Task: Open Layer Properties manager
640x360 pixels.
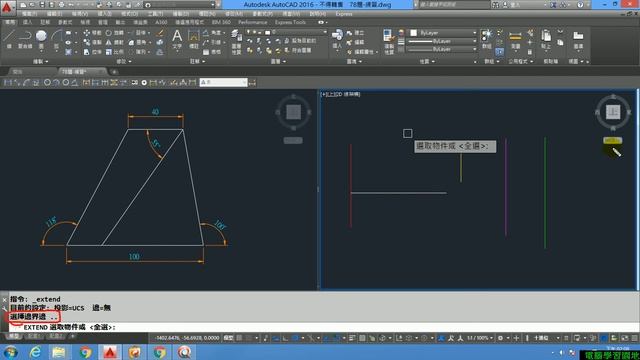Action: point(236,42)
